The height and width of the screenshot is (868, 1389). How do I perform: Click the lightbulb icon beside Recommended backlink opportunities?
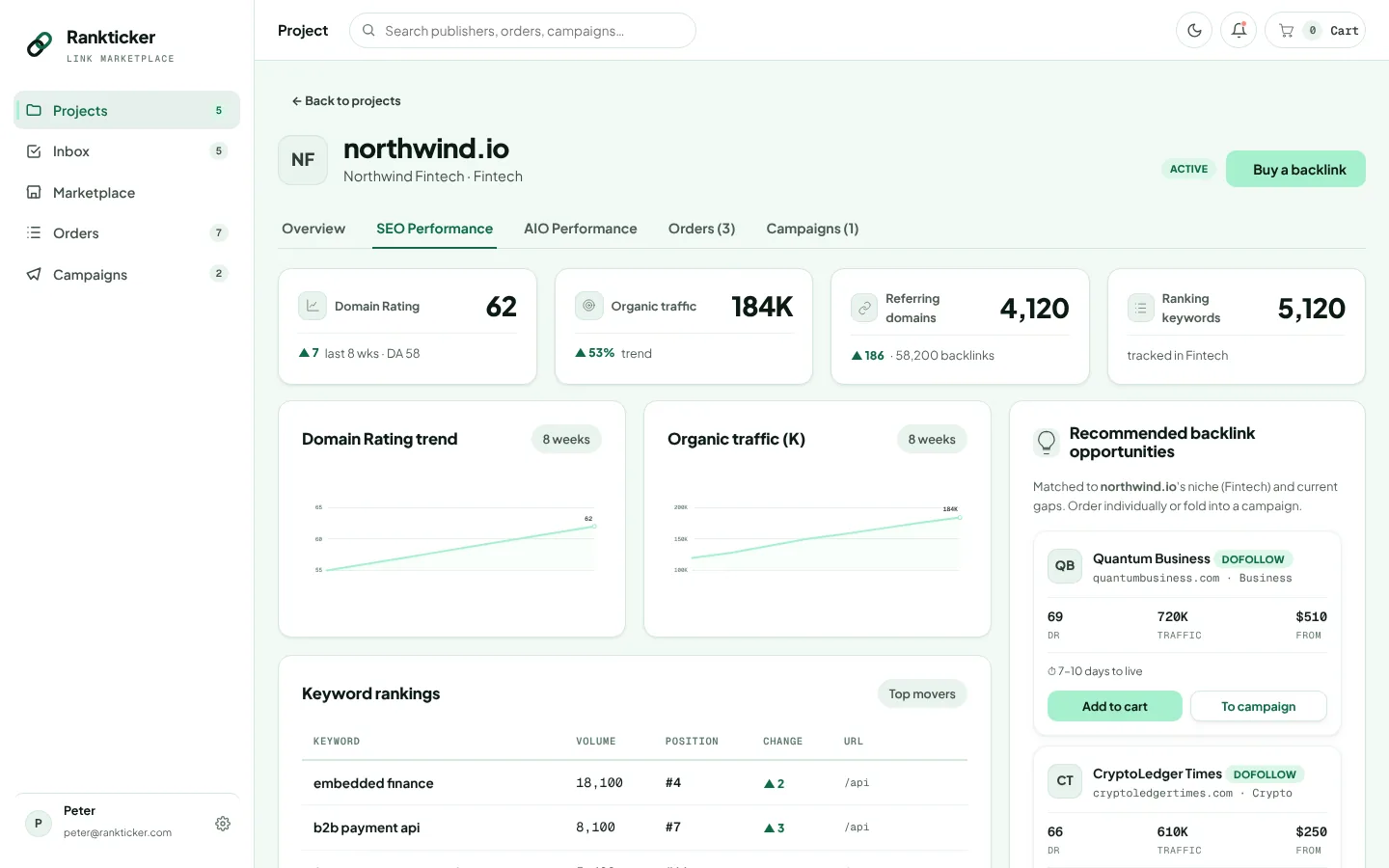1047,442
